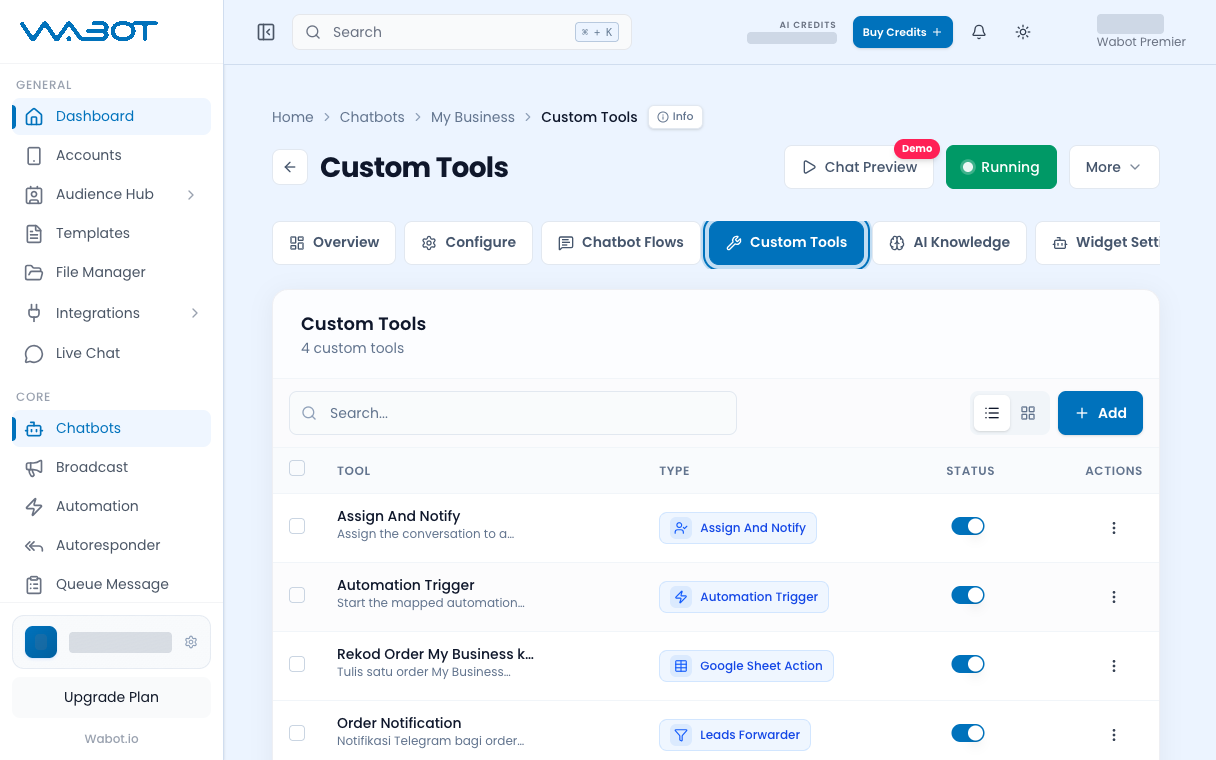1216x760 pixels.
Task: Open Chatbots in the sidebar
Action: coord(111,428)
